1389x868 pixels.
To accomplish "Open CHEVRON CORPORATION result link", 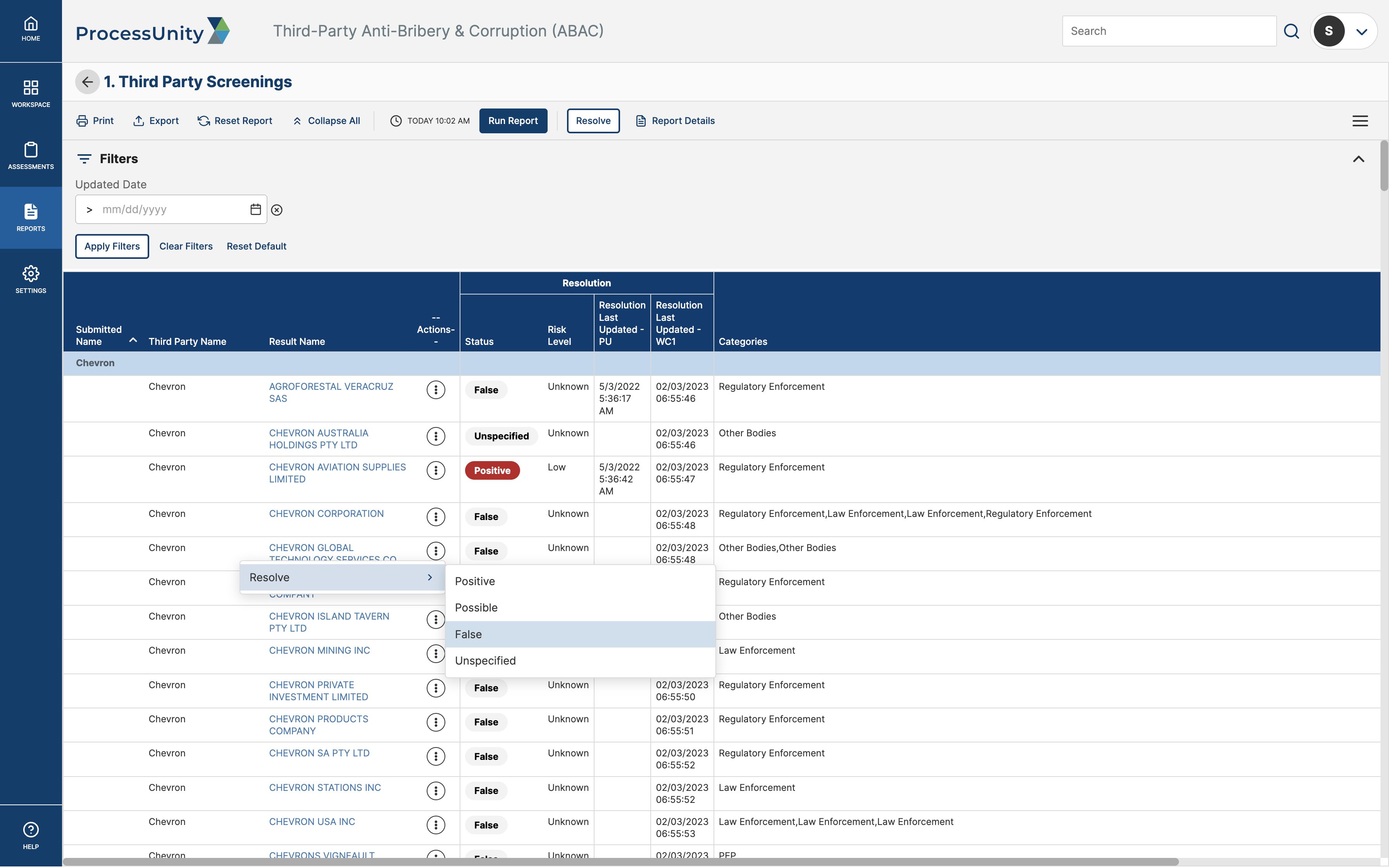I will tap(326, 514).
